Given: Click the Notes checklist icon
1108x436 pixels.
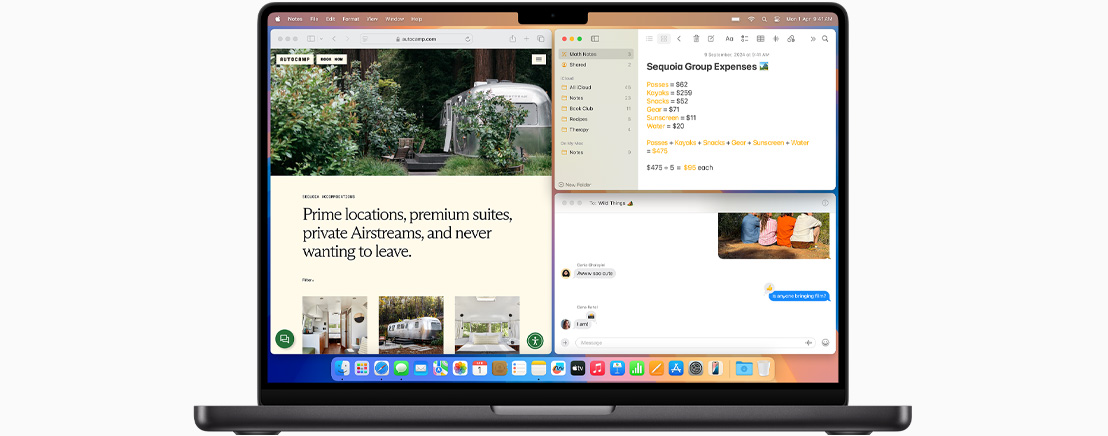Looking at the screenshot, I should (x=744, y=39).
